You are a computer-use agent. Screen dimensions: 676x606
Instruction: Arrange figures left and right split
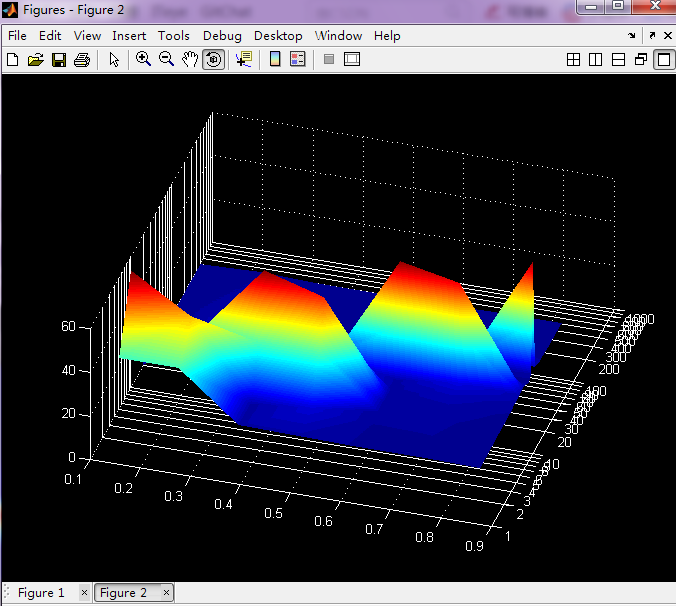coord(595,59)
